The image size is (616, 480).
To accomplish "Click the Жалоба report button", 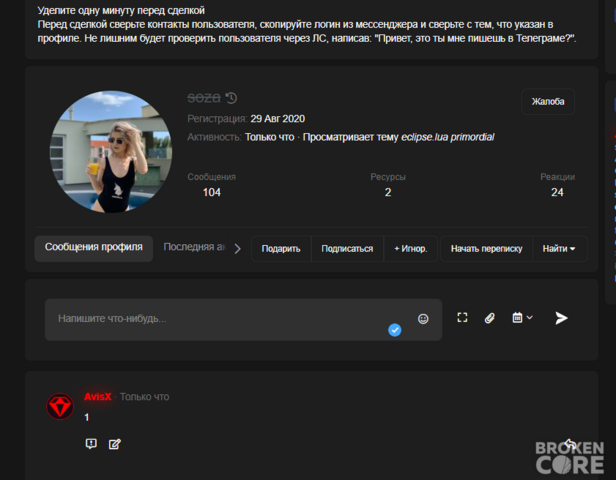I will pos(548,102).
